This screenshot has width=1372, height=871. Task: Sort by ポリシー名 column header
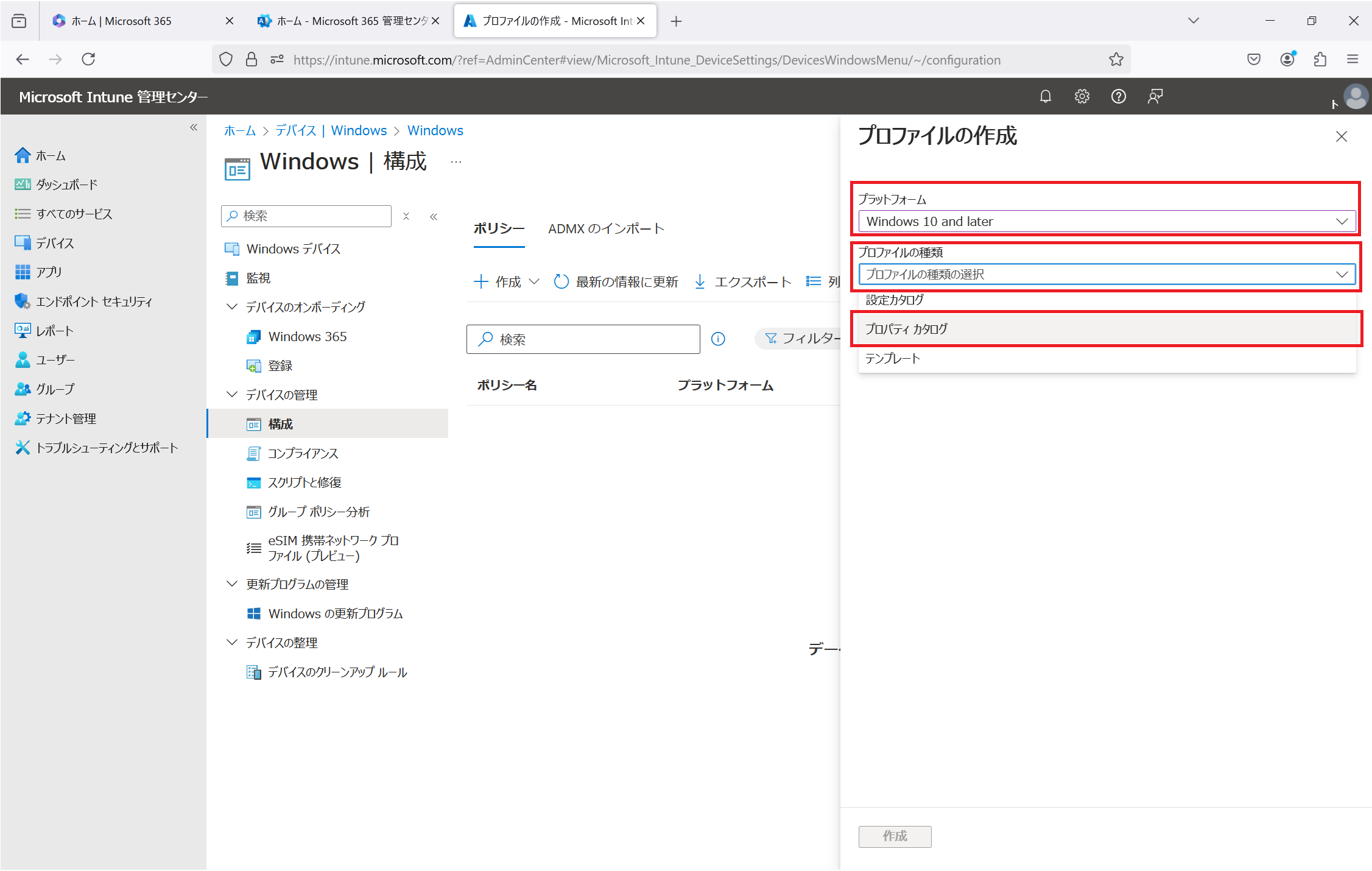point(507,385)
